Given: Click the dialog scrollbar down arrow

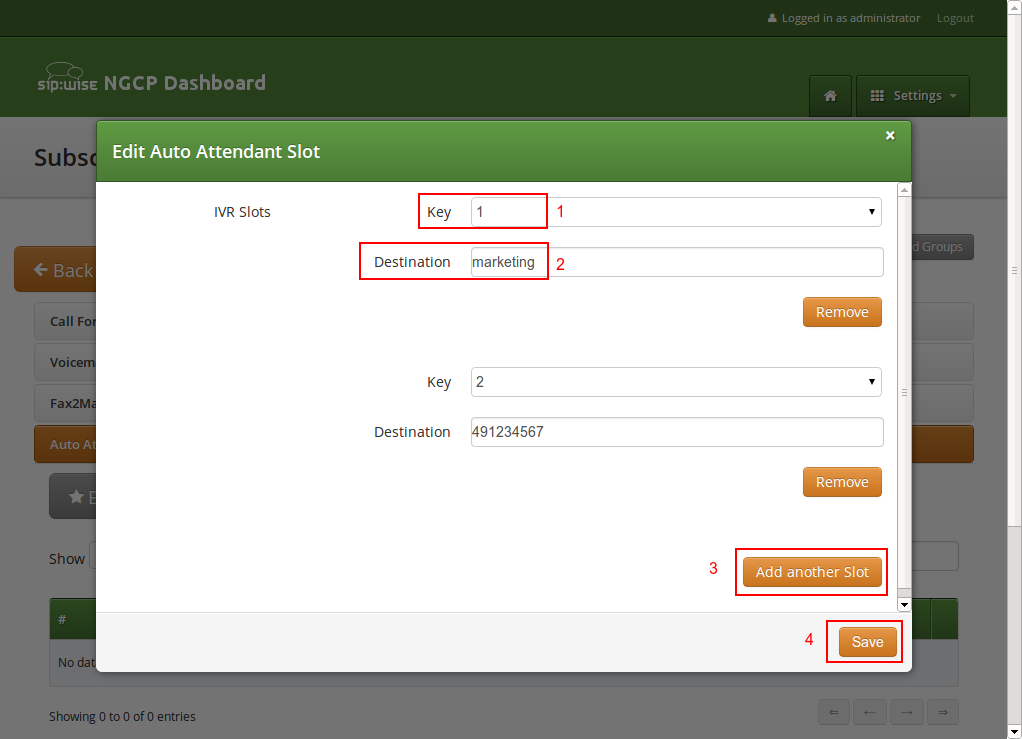Looking at the screenshot, I should pos(904,604).
